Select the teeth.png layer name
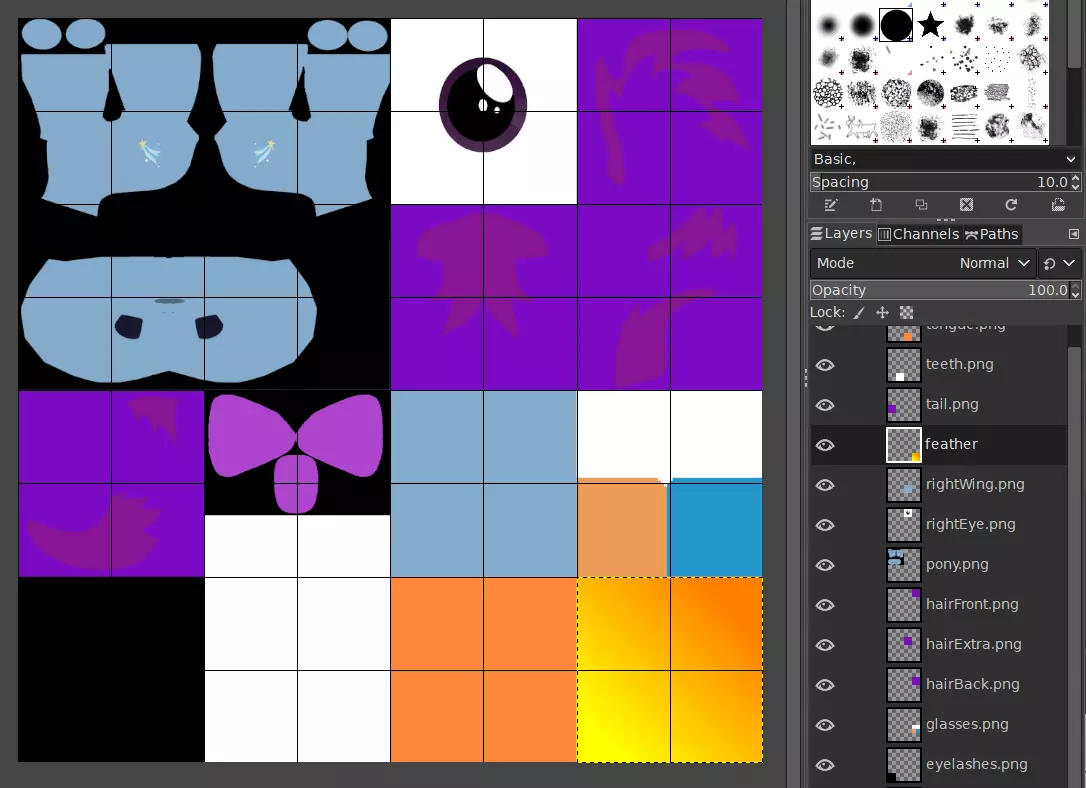Image resolution: width=1086 pixels, height=788 pixels. (959, 364)
